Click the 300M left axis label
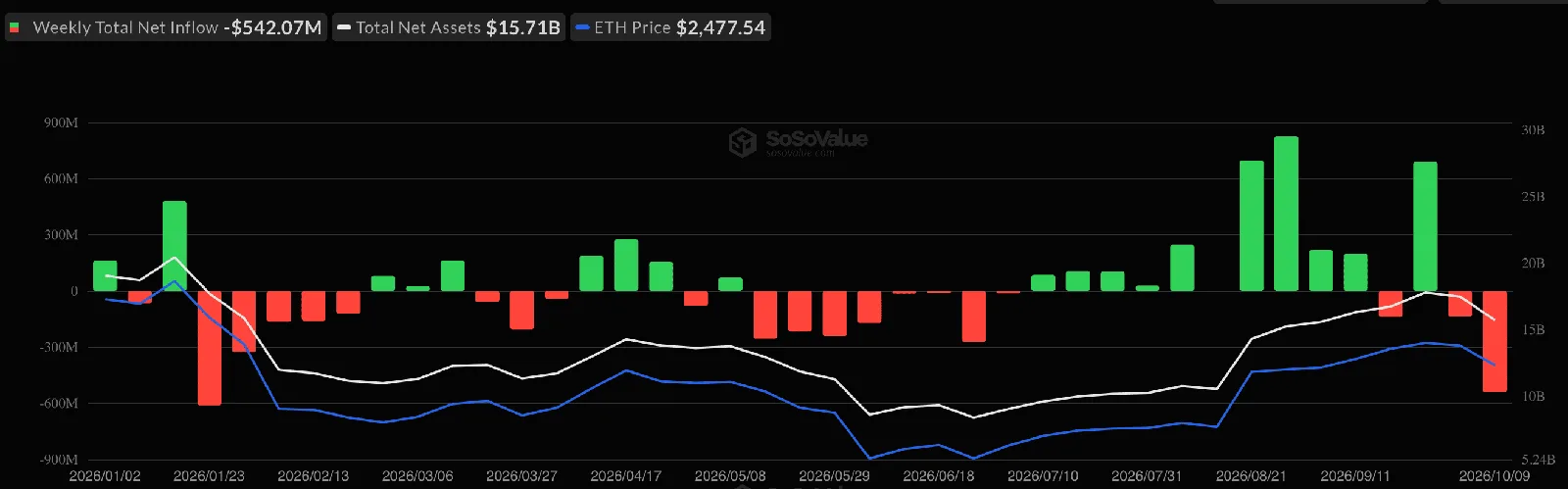 61,234
